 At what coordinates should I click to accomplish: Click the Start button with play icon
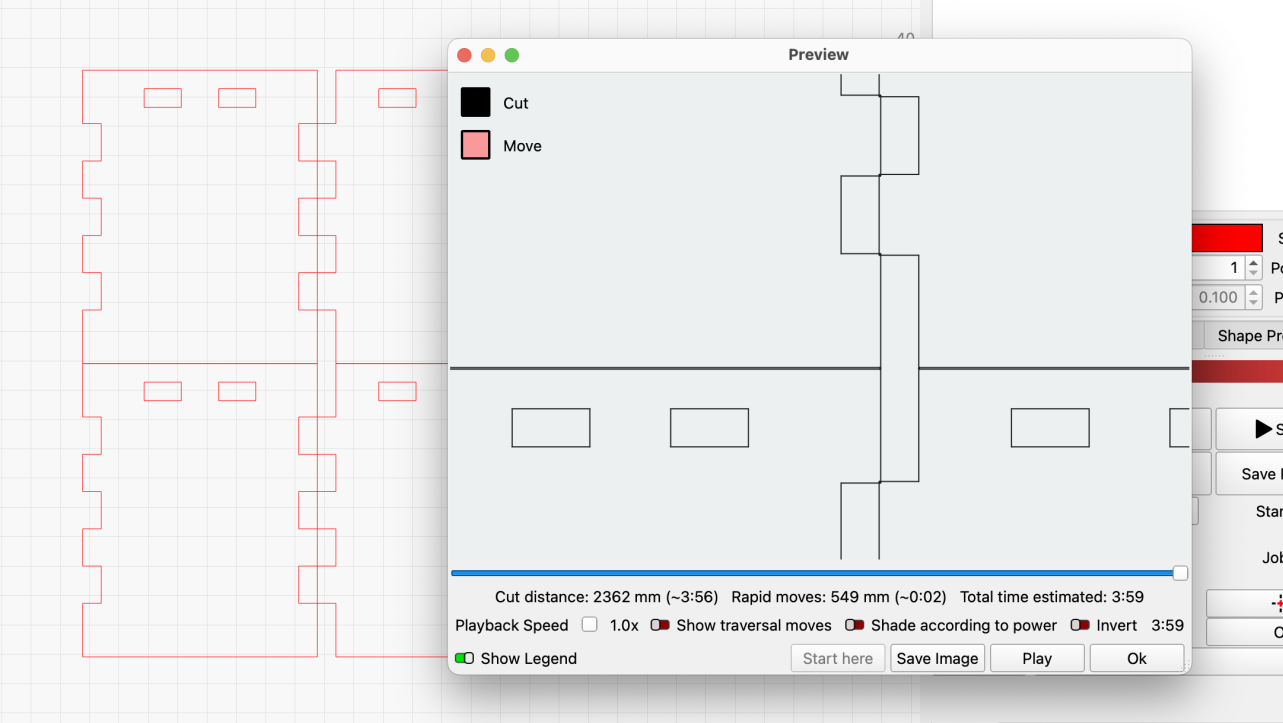1251,429
